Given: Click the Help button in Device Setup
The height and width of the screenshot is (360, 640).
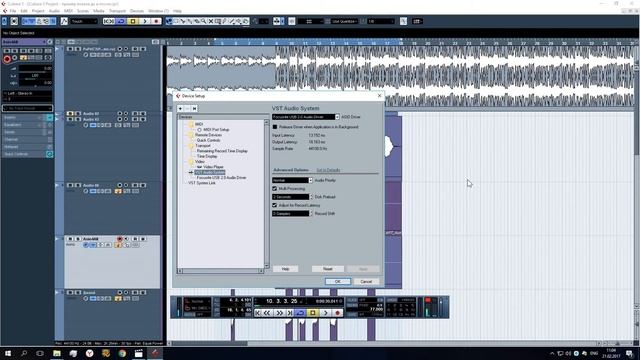Looking at the screenshot, I should click(285, 269).
